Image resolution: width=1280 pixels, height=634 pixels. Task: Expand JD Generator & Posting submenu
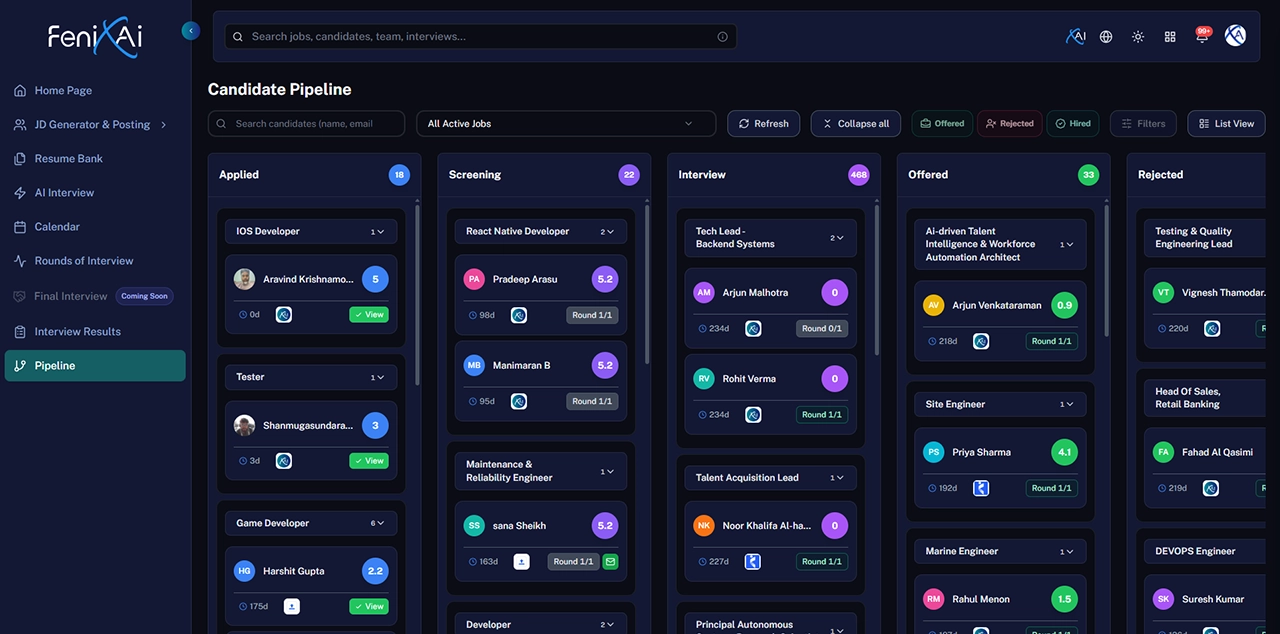click(x=163, y=125)
